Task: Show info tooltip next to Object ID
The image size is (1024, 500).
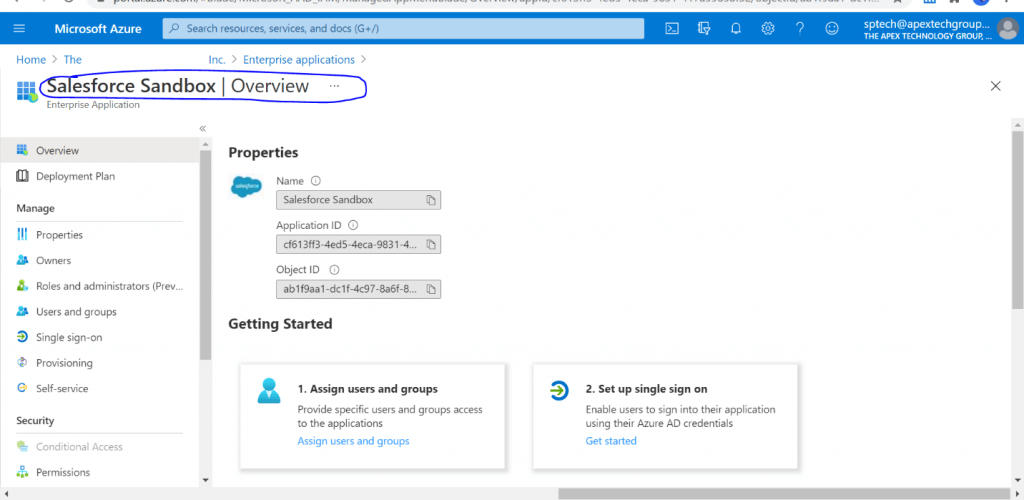Action: (x=334, y=270)
